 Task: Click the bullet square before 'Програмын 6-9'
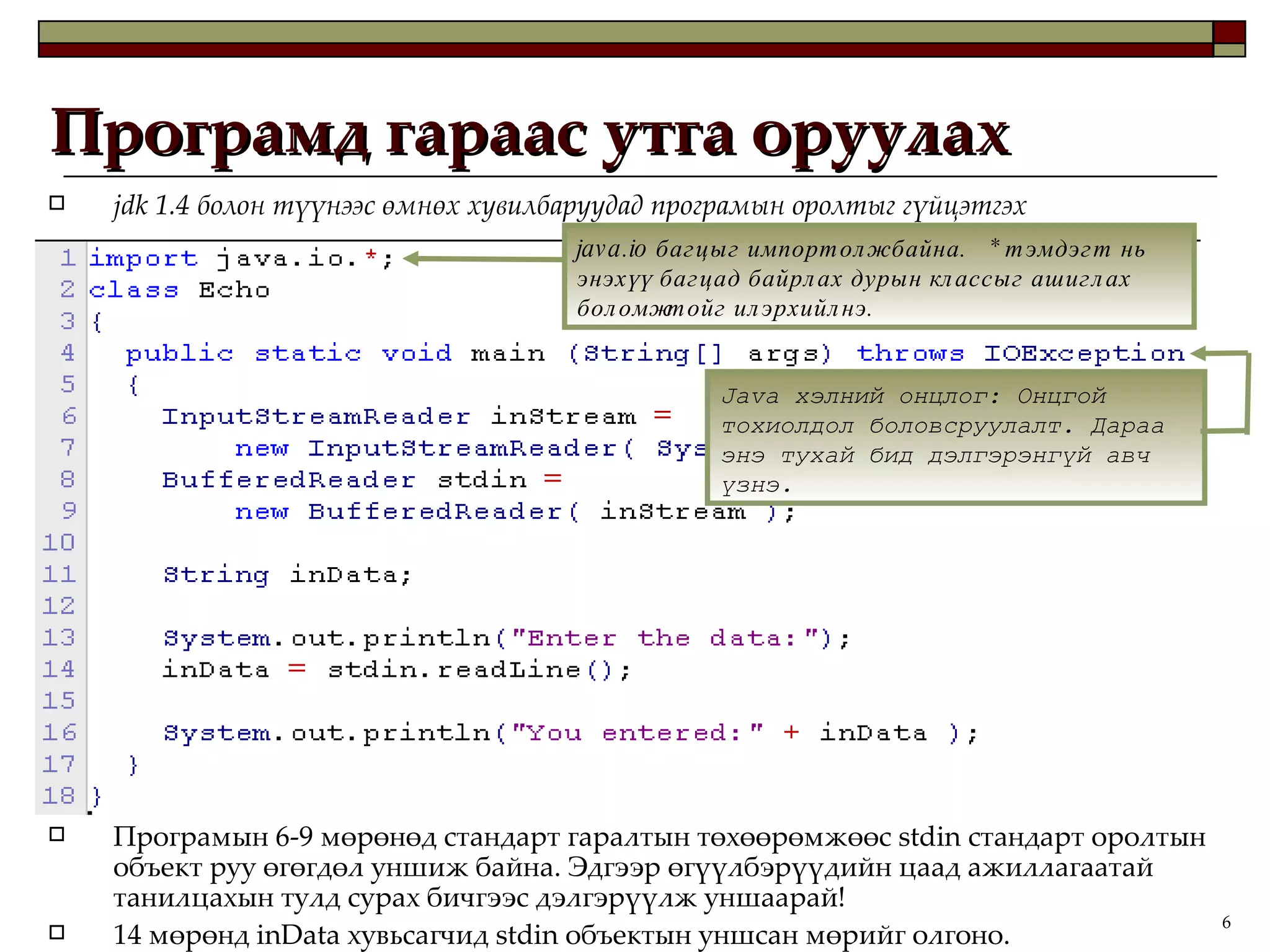[57, 834]
